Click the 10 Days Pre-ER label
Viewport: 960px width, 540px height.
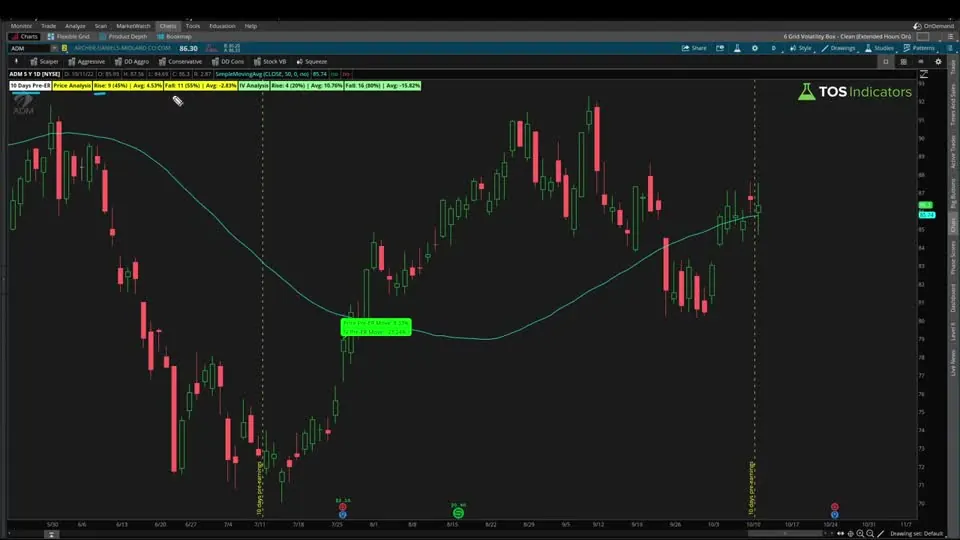click(x=30, y=86)
